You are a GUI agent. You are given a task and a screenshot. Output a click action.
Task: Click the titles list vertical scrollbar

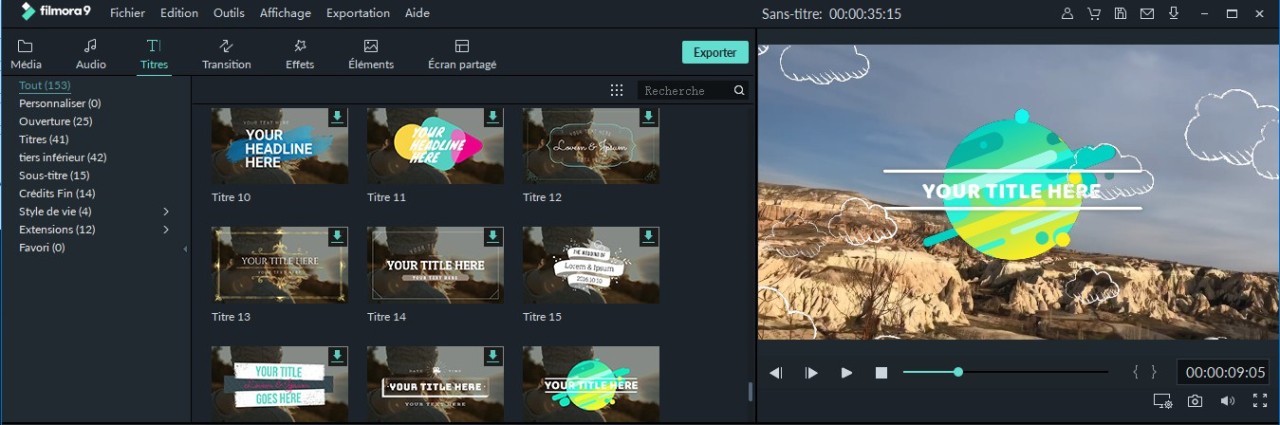pyautogui.click(x=751, y=391)
